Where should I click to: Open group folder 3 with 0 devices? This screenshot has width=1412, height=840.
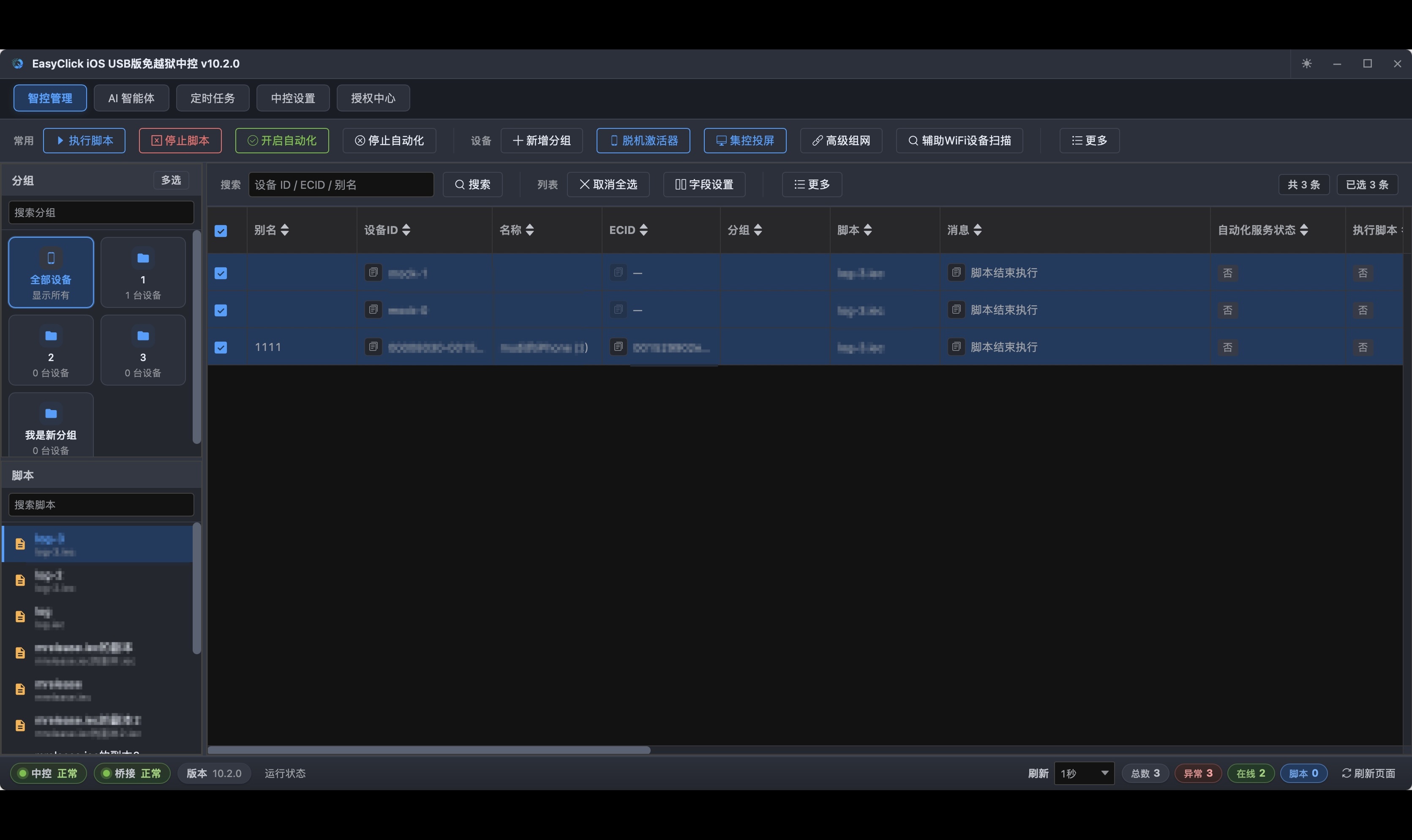click(143, 350)
